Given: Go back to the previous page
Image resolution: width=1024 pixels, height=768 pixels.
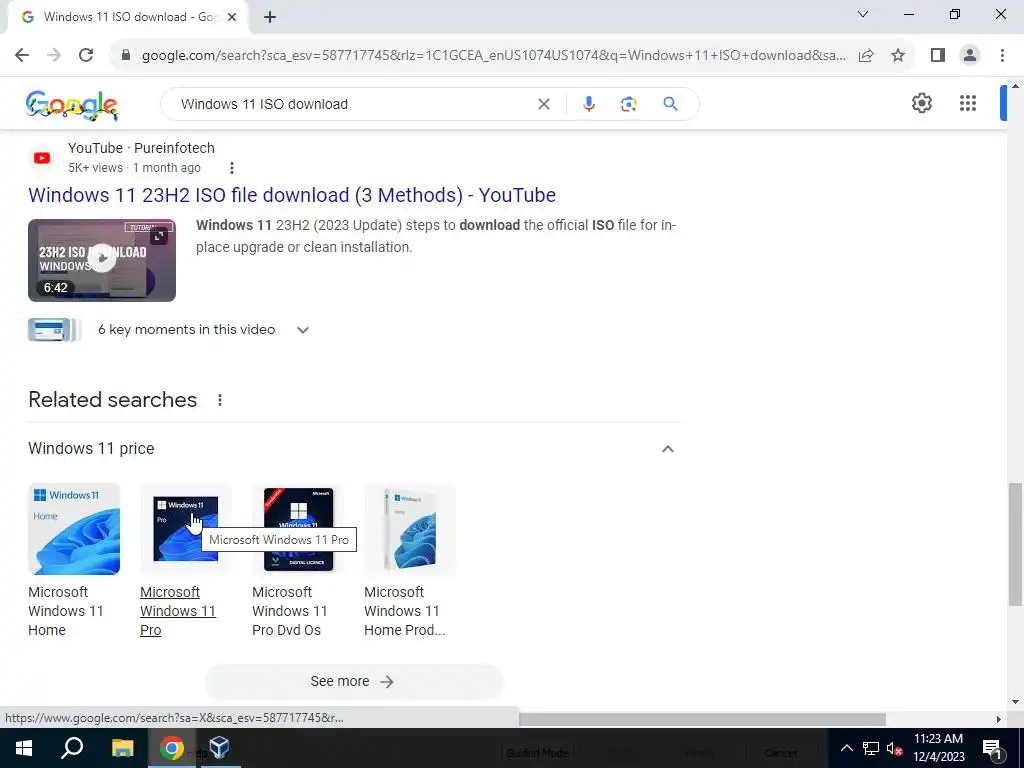Looking at the screenshot, I should pyautogui.click(x=22, y=56).
